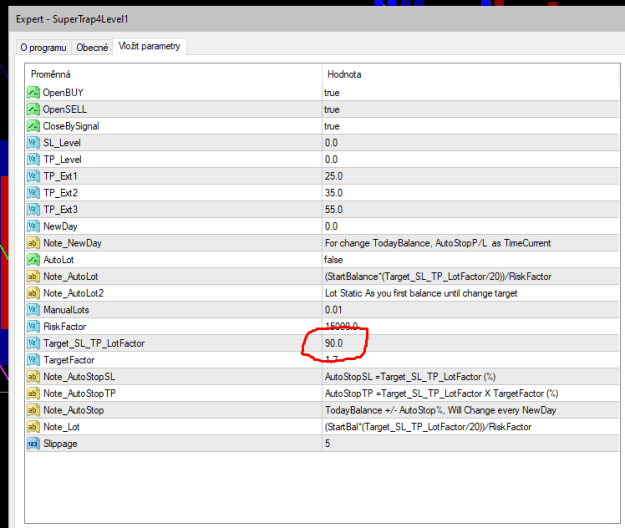Screen dimensions: 625x528
Task: Select the 'Lot Static As you first balance' value
Action: tap(421, 293)
